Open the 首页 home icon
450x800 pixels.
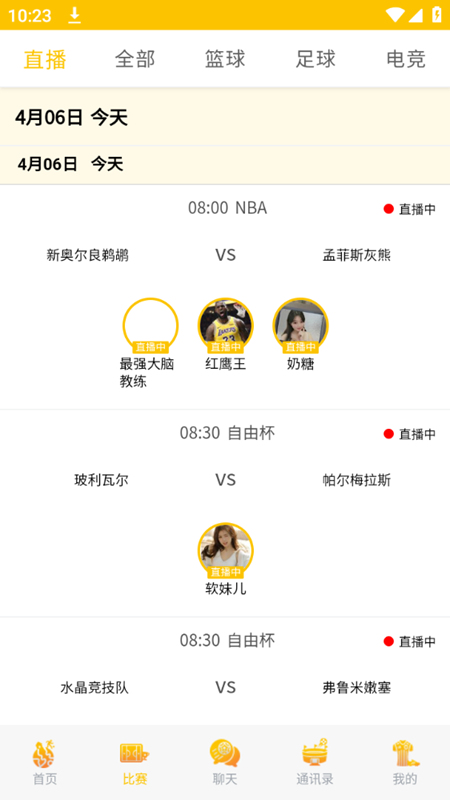point(45,762)
